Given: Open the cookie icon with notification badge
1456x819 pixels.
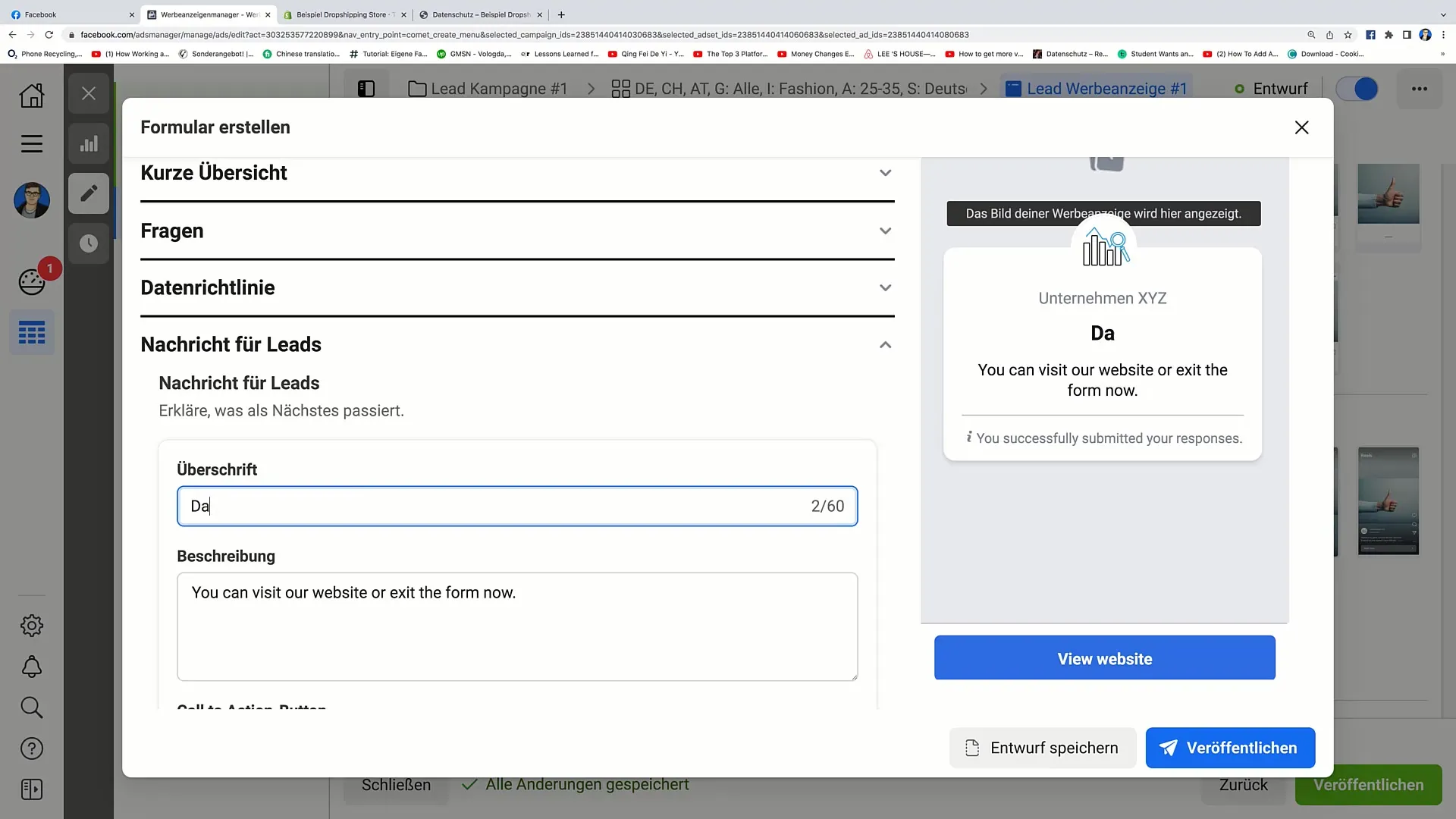Looking at the screenshot, I should [32, 281].
